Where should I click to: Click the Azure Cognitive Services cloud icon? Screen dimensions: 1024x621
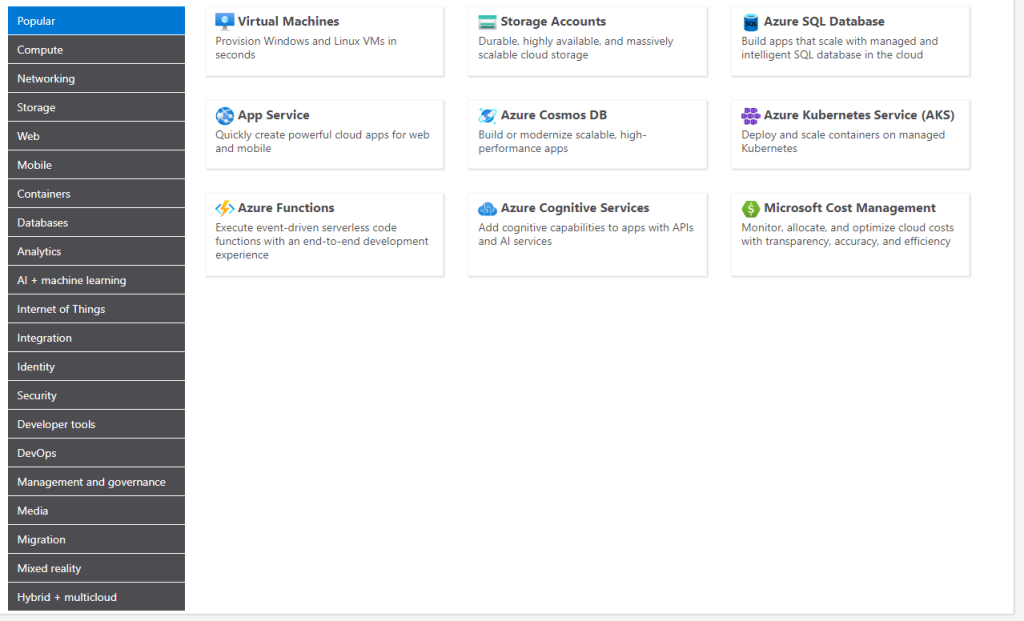[487, 209]
